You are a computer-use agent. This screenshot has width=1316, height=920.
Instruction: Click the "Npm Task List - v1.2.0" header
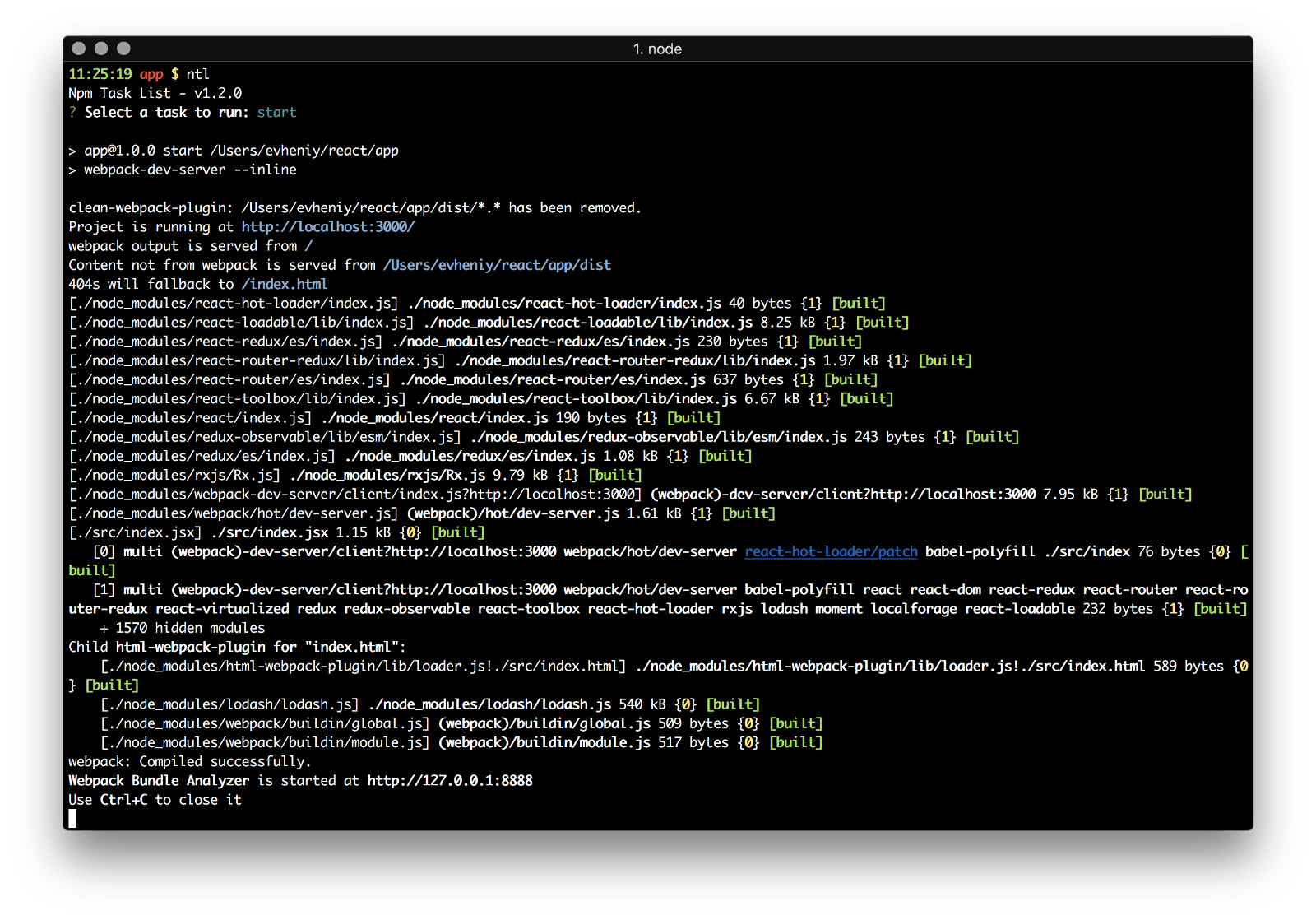[x=155, y=94]
